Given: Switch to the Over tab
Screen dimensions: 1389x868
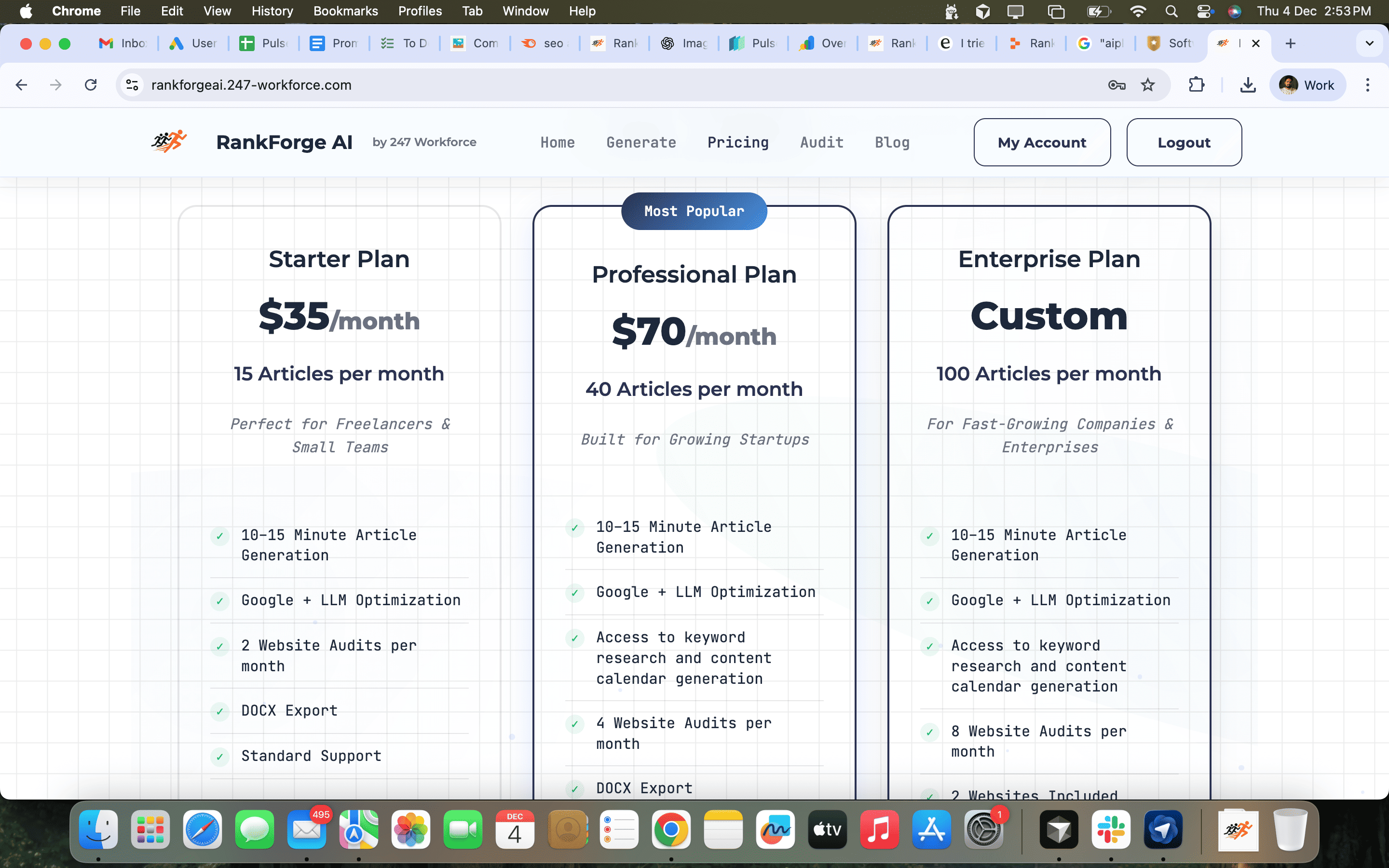Looking at the screenshot, I should pyautogui.click(x=823, y=43).
